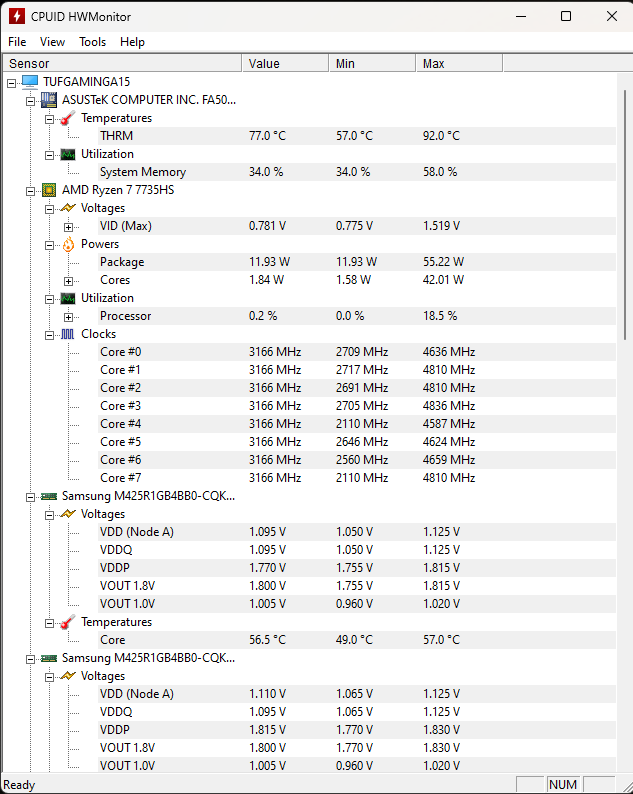Maximize the HWMonitor window

(x=566, y=16)
